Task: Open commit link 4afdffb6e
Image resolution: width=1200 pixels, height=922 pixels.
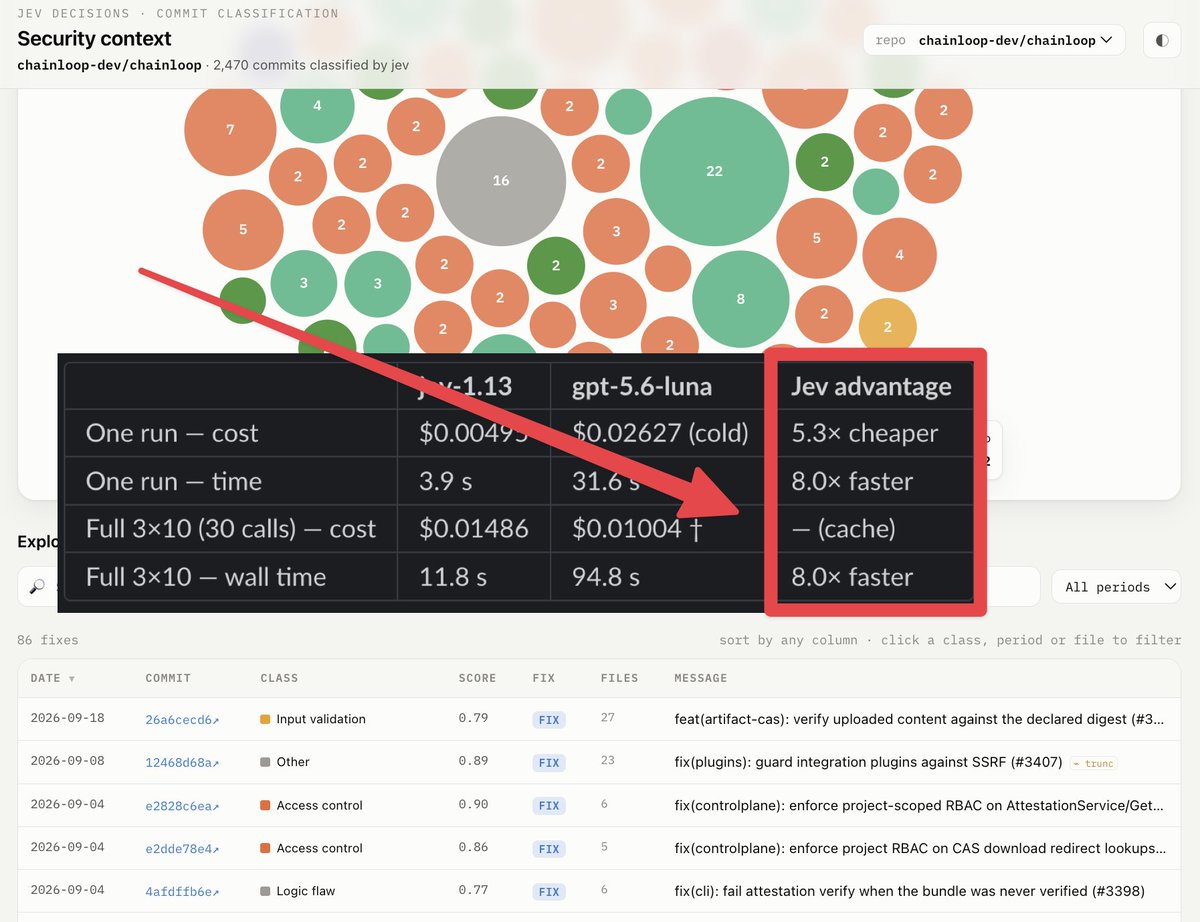Action: pos(182,891)
